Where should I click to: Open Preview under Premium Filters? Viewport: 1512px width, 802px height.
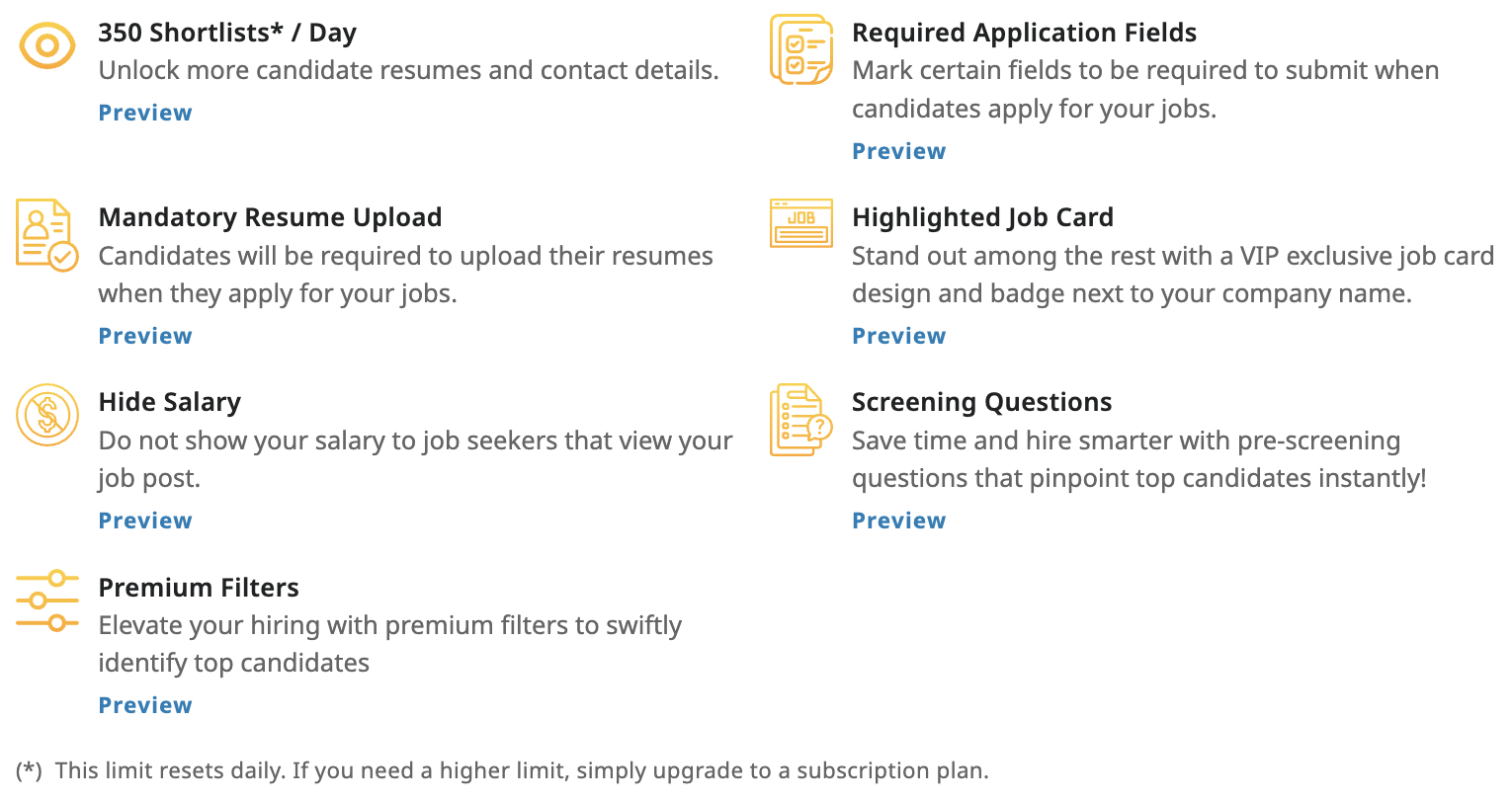click(x=145, y=705)
